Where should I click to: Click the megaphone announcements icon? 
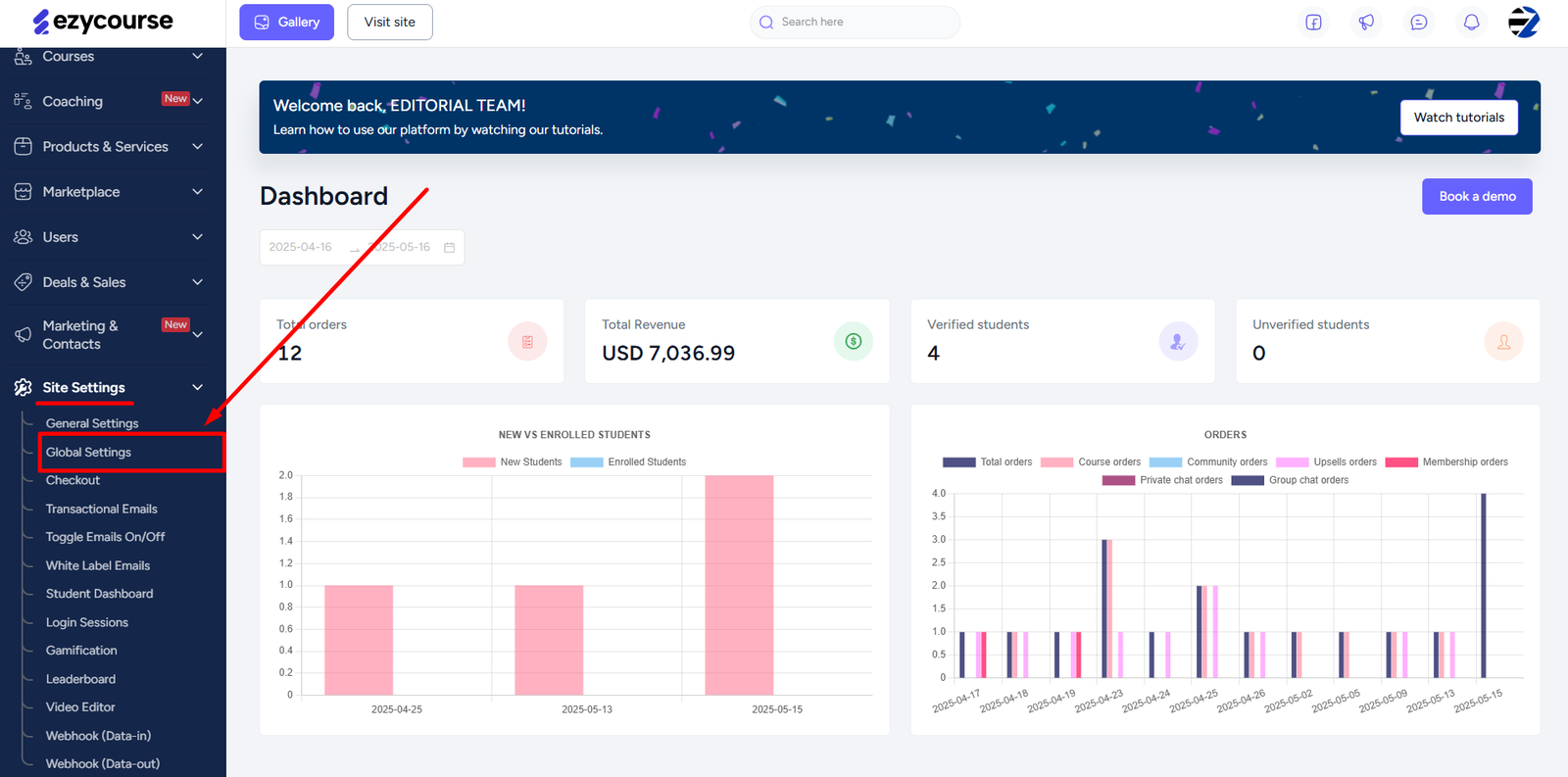[1366, 23]
